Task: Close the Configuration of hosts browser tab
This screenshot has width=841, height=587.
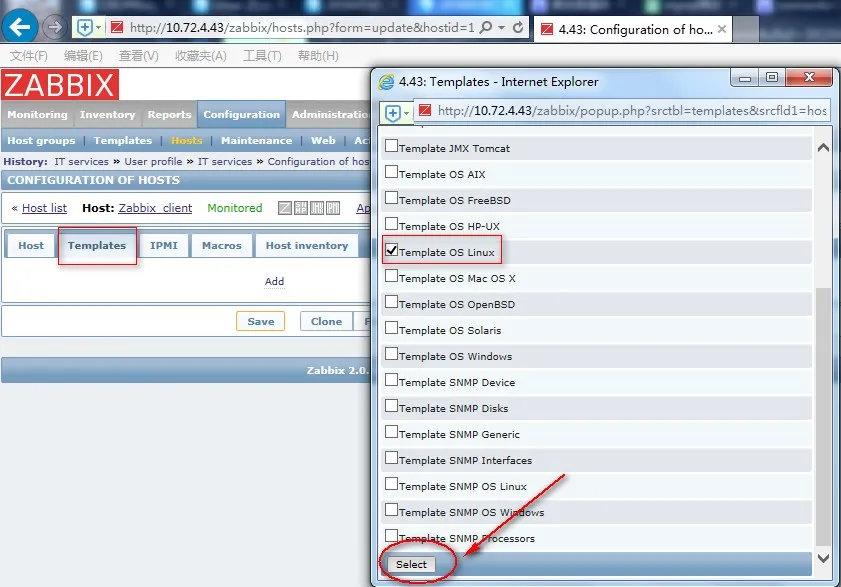Action: click(722, 29)
